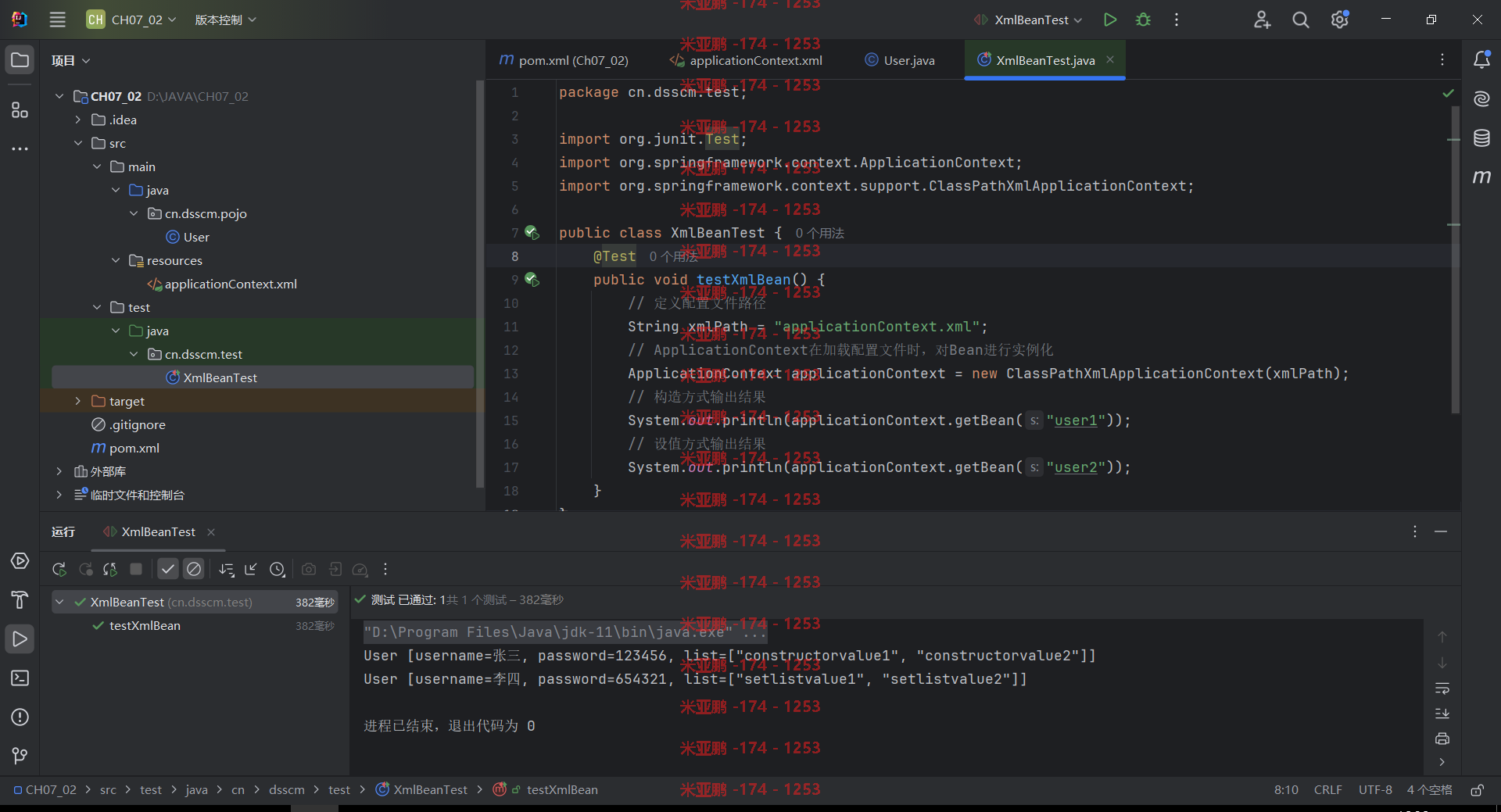Print the console output

(1442, 739)
